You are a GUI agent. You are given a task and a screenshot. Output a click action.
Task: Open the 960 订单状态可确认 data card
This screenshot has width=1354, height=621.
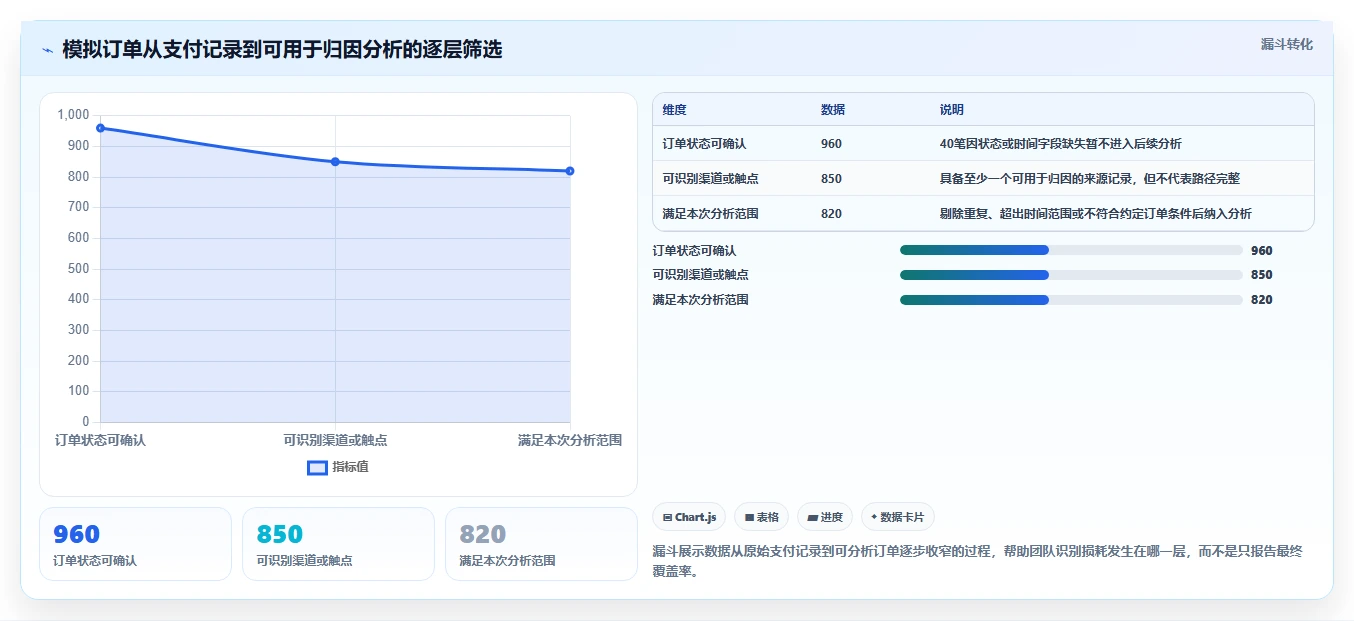tap(135, 544)
